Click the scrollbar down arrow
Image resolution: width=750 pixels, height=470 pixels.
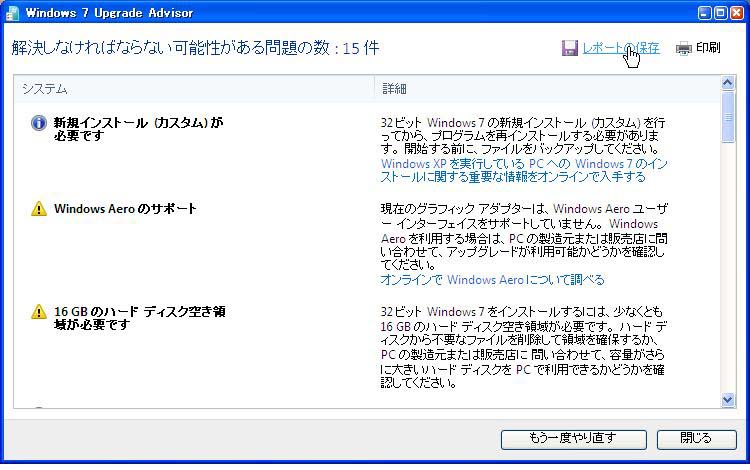tap(728, 400)
